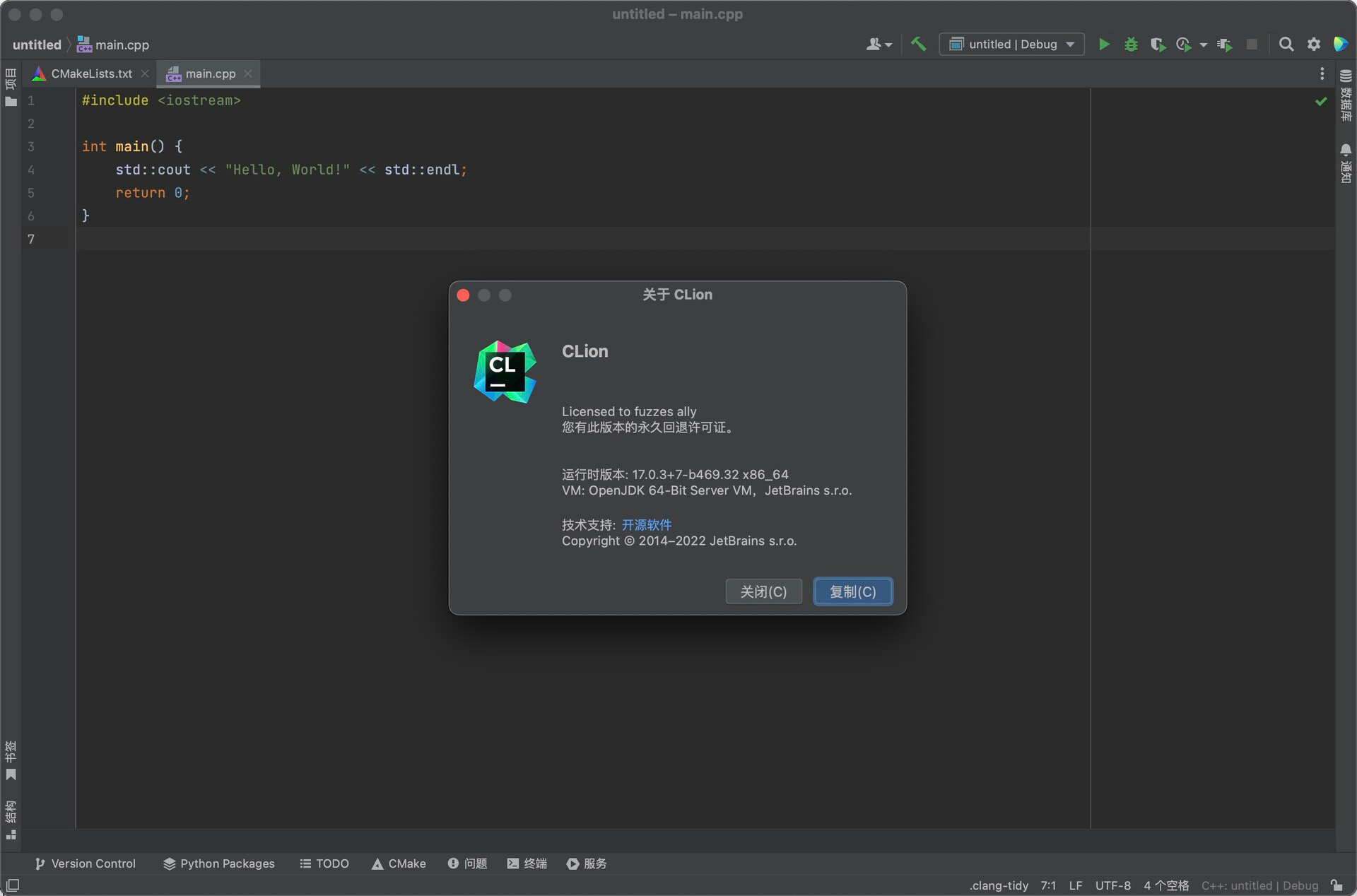
Task: Click the 4 个空格 indent setting
Action: tap(1166, 885)
